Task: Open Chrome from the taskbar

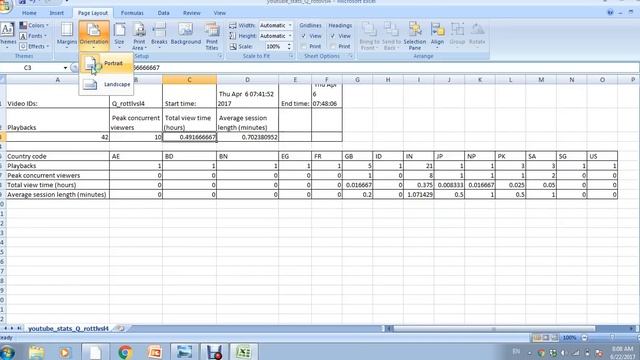Action: pos(125,352)
